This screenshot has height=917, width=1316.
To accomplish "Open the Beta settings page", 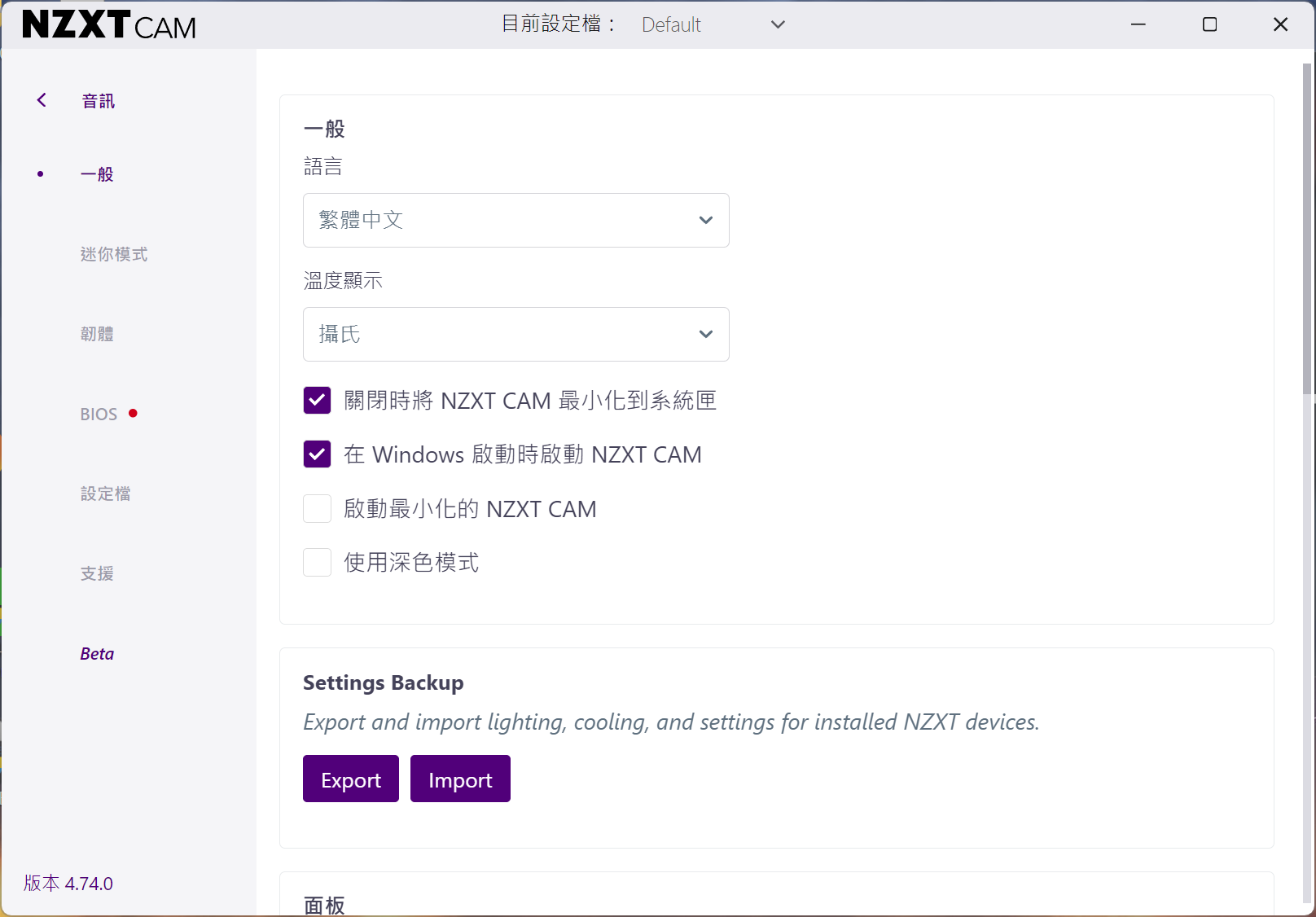I will click(x=97, y=653).
